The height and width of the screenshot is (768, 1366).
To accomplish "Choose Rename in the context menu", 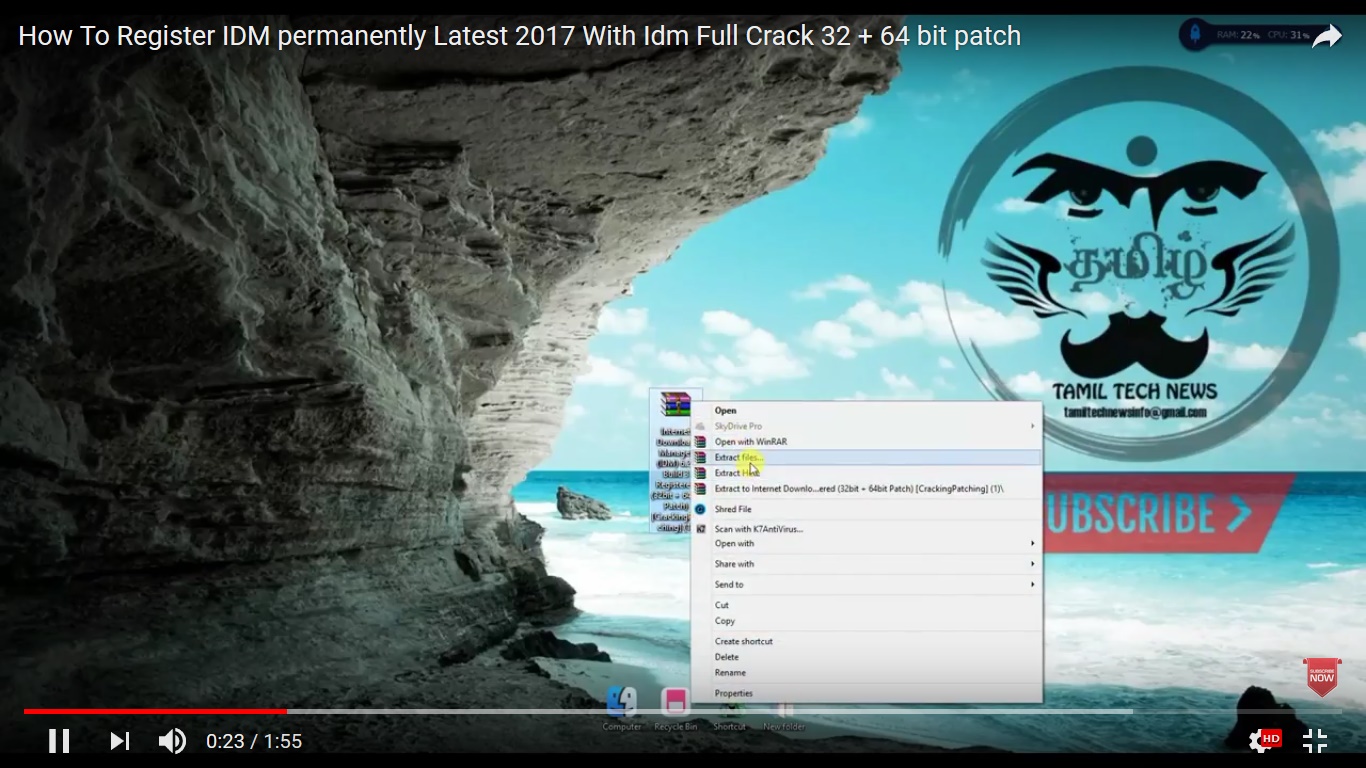I will tap(867, 673).
